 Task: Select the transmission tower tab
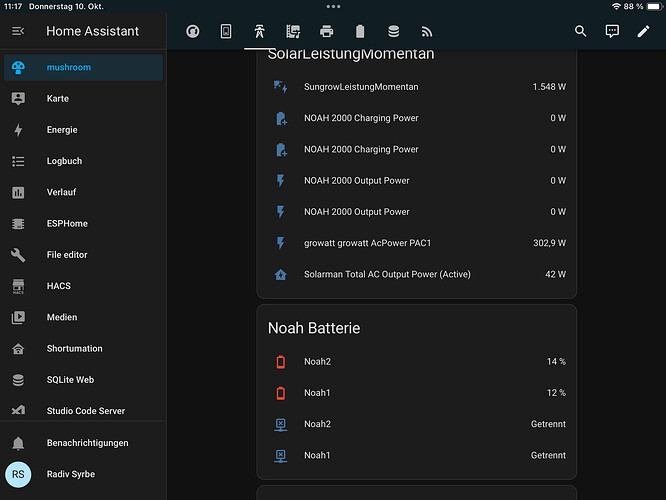260,31
